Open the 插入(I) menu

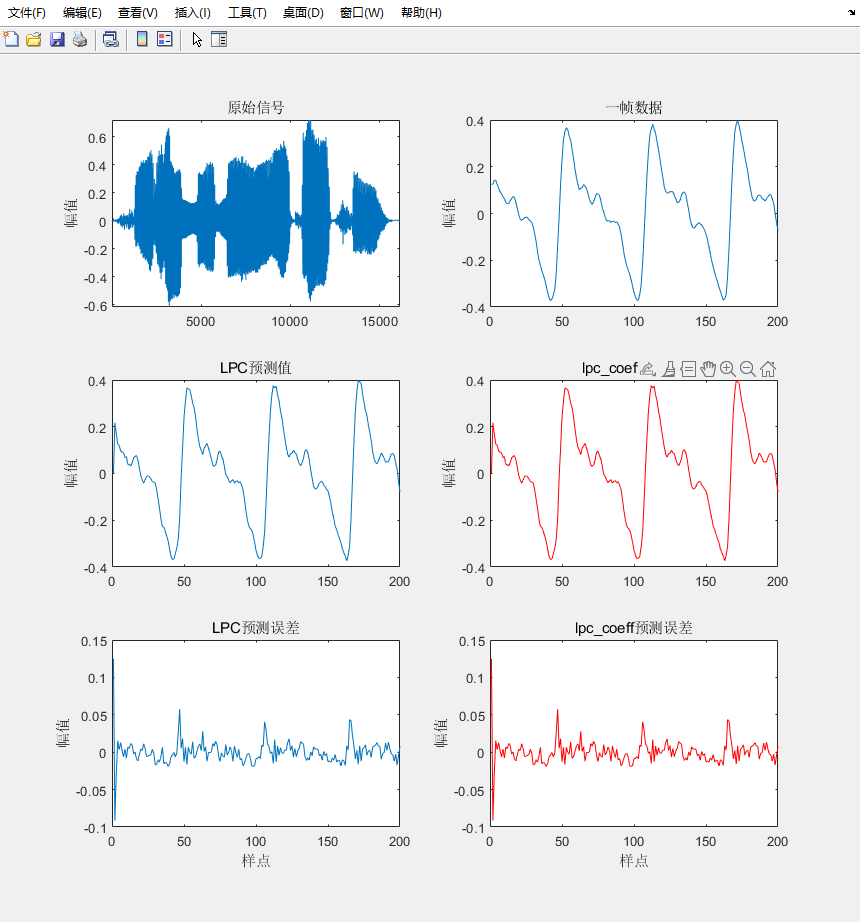coord(193,12)
